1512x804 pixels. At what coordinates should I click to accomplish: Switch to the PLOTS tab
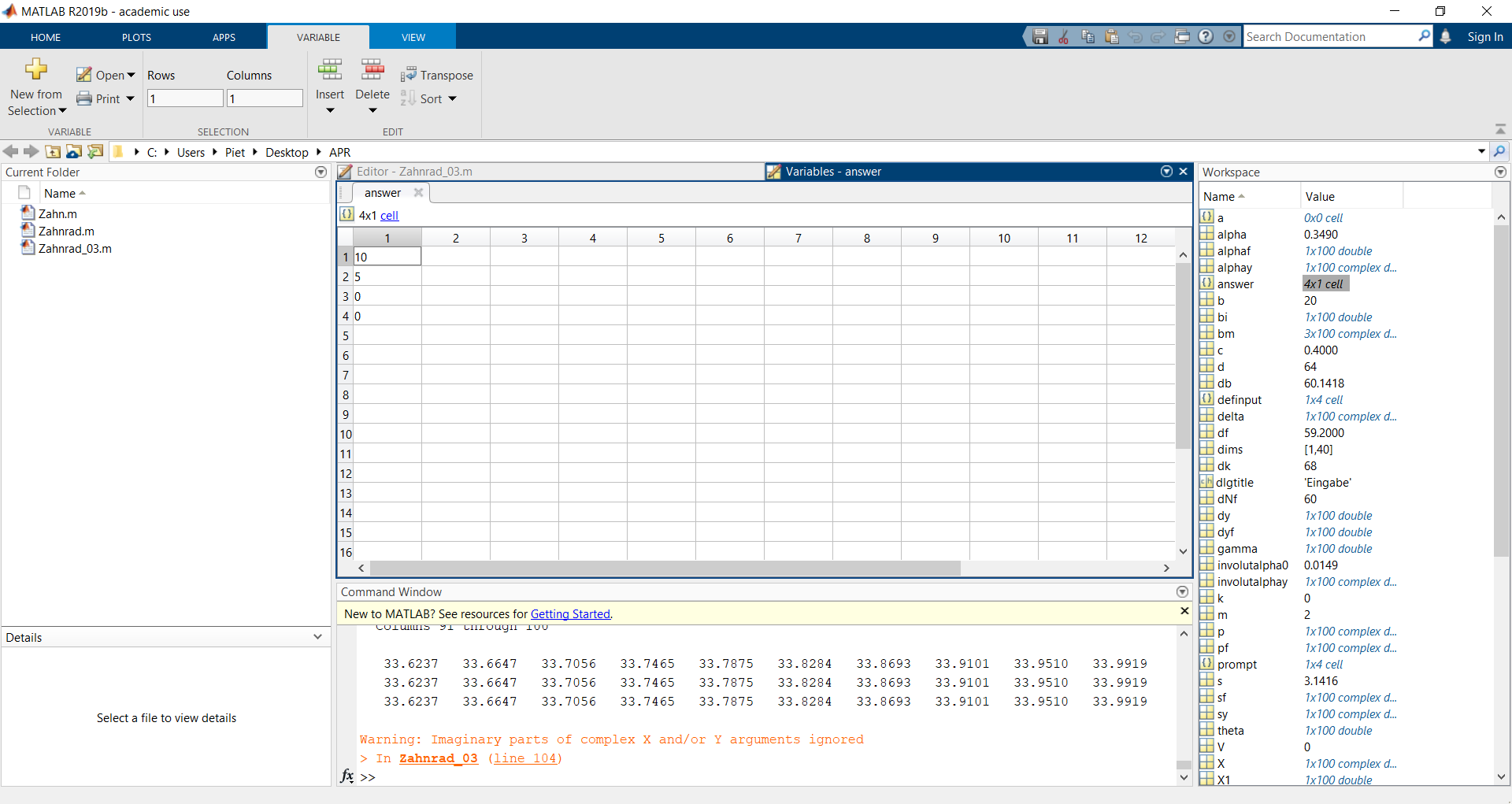pyautogui.click(x=136, y=37)
